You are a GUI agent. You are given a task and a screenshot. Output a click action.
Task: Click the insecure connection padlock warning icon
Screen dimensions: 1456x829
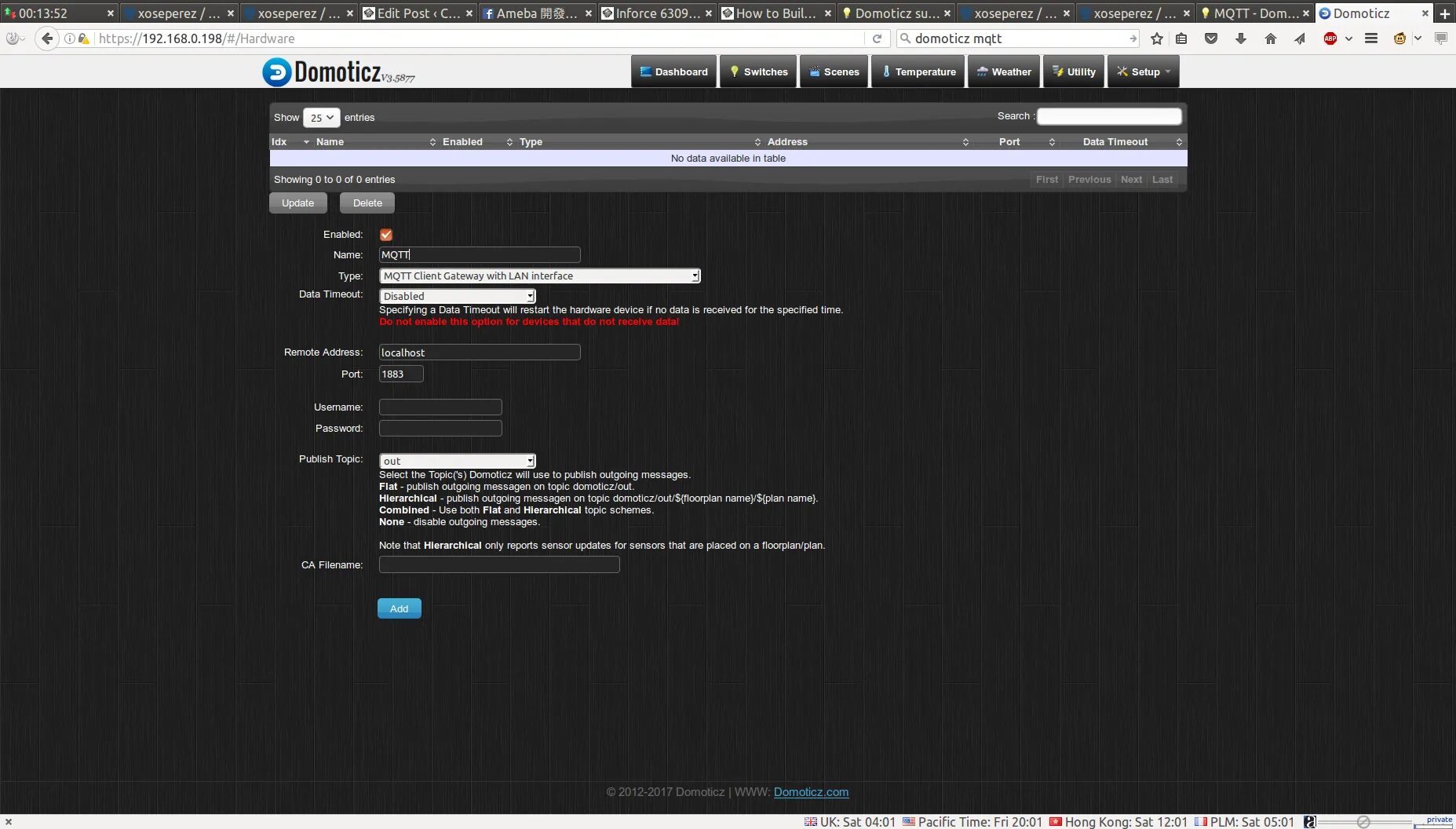pos(83,38)
